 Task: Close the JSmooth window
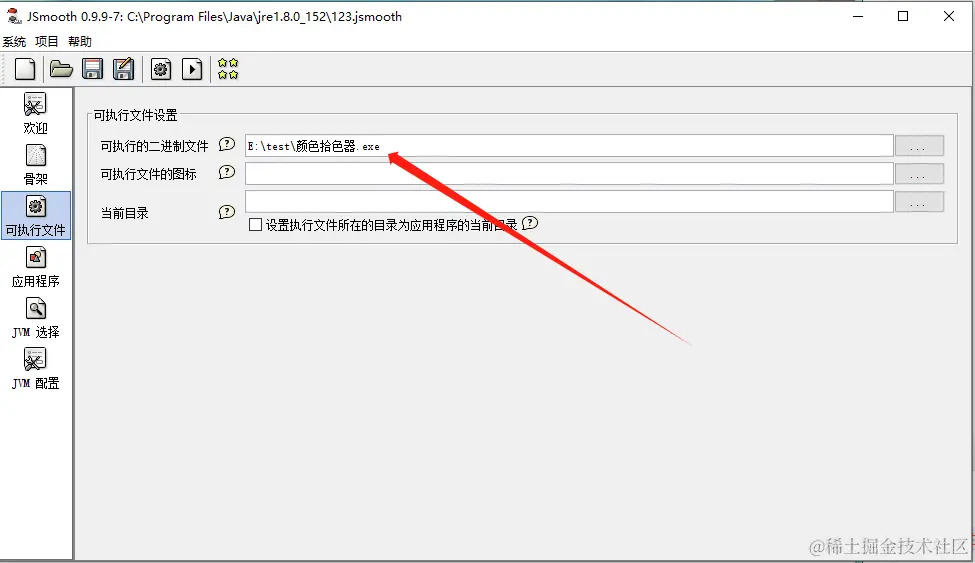[x=948, y=16]
